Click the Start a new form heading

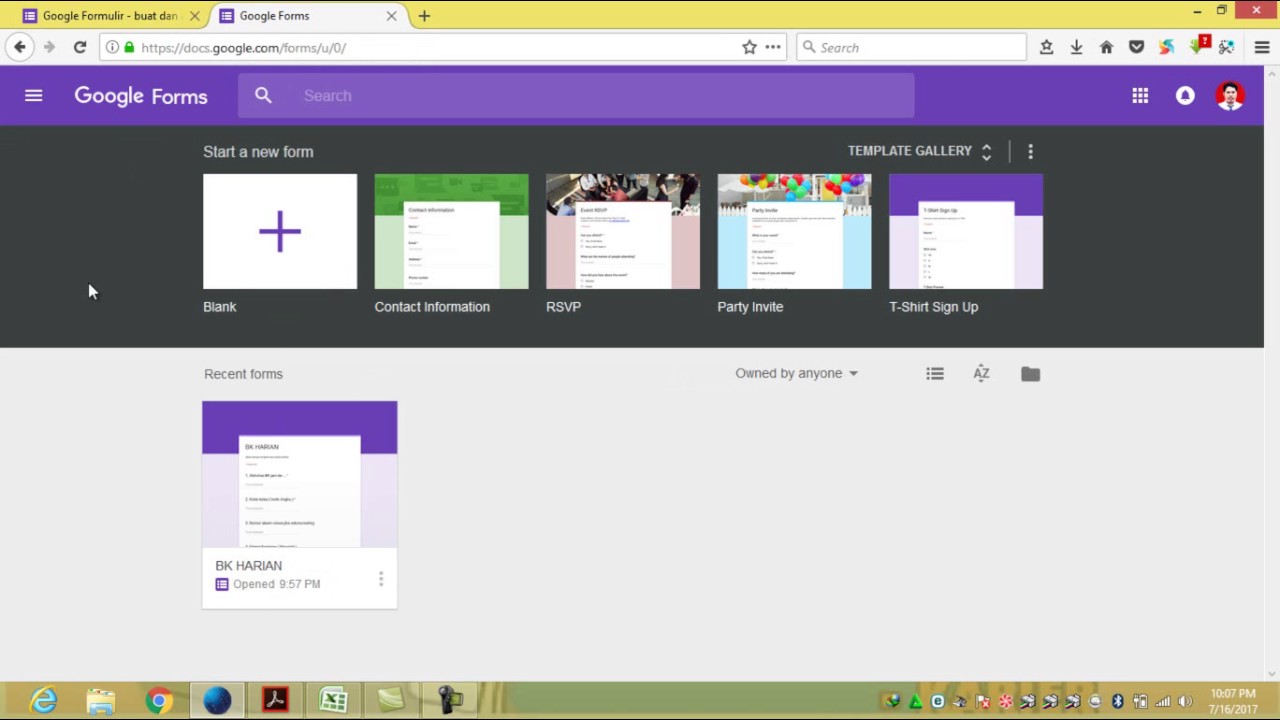coord(258,152)
